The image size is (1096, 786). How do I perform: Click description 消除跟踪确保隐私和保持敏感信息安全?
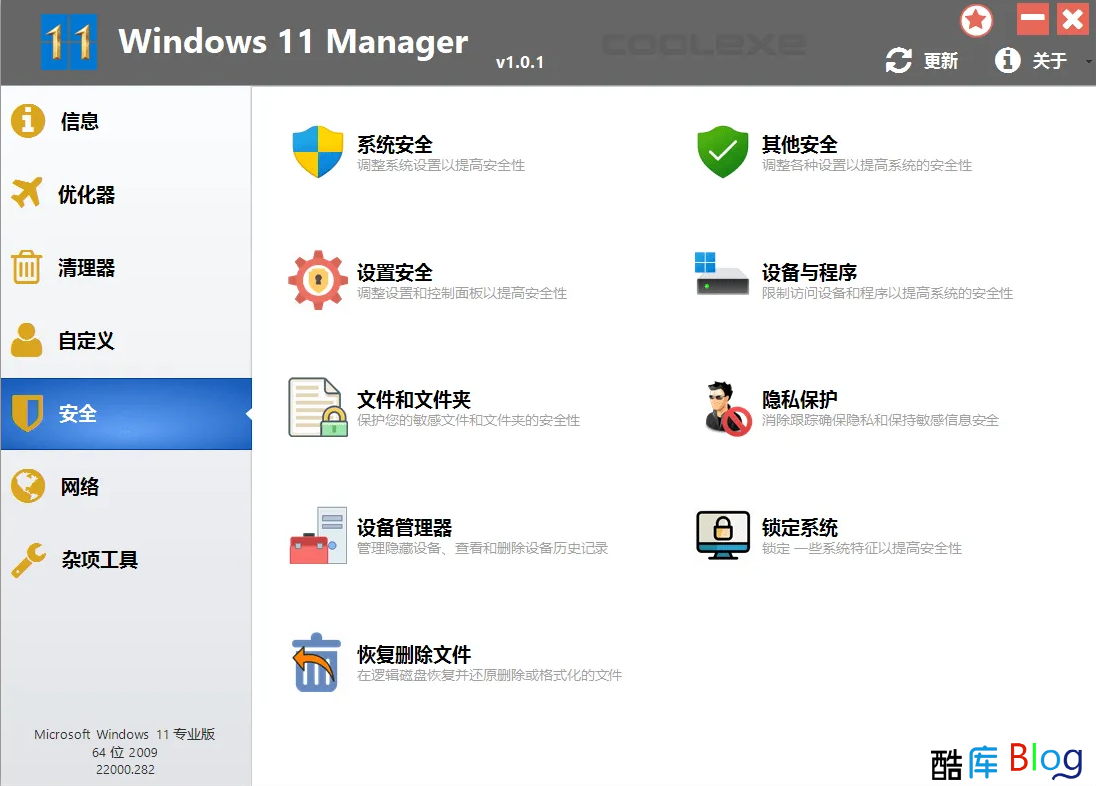[881, 420]
